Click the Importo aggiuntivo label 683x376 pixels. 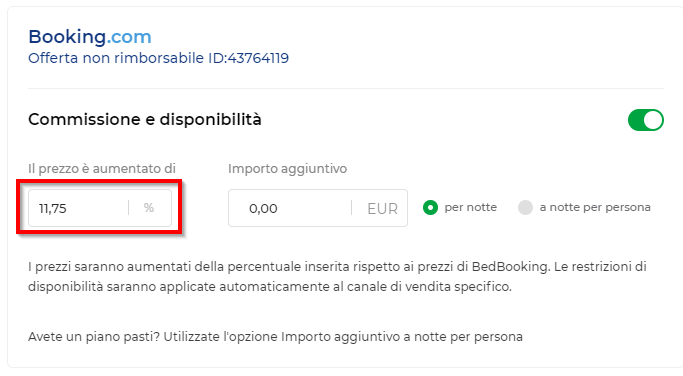287,169
